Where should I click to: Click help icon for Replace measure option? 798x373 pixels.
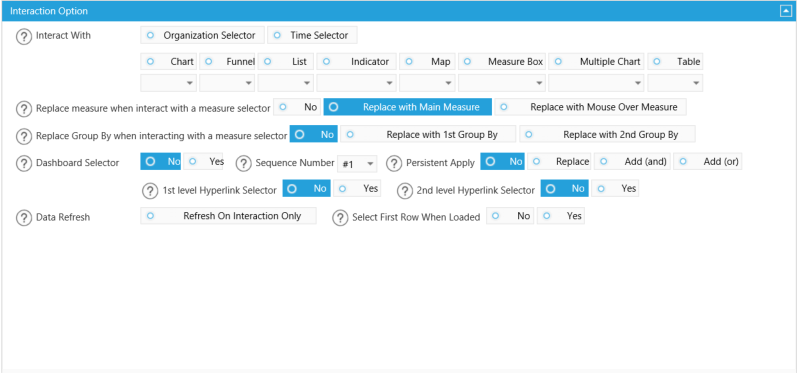(23, 108)
